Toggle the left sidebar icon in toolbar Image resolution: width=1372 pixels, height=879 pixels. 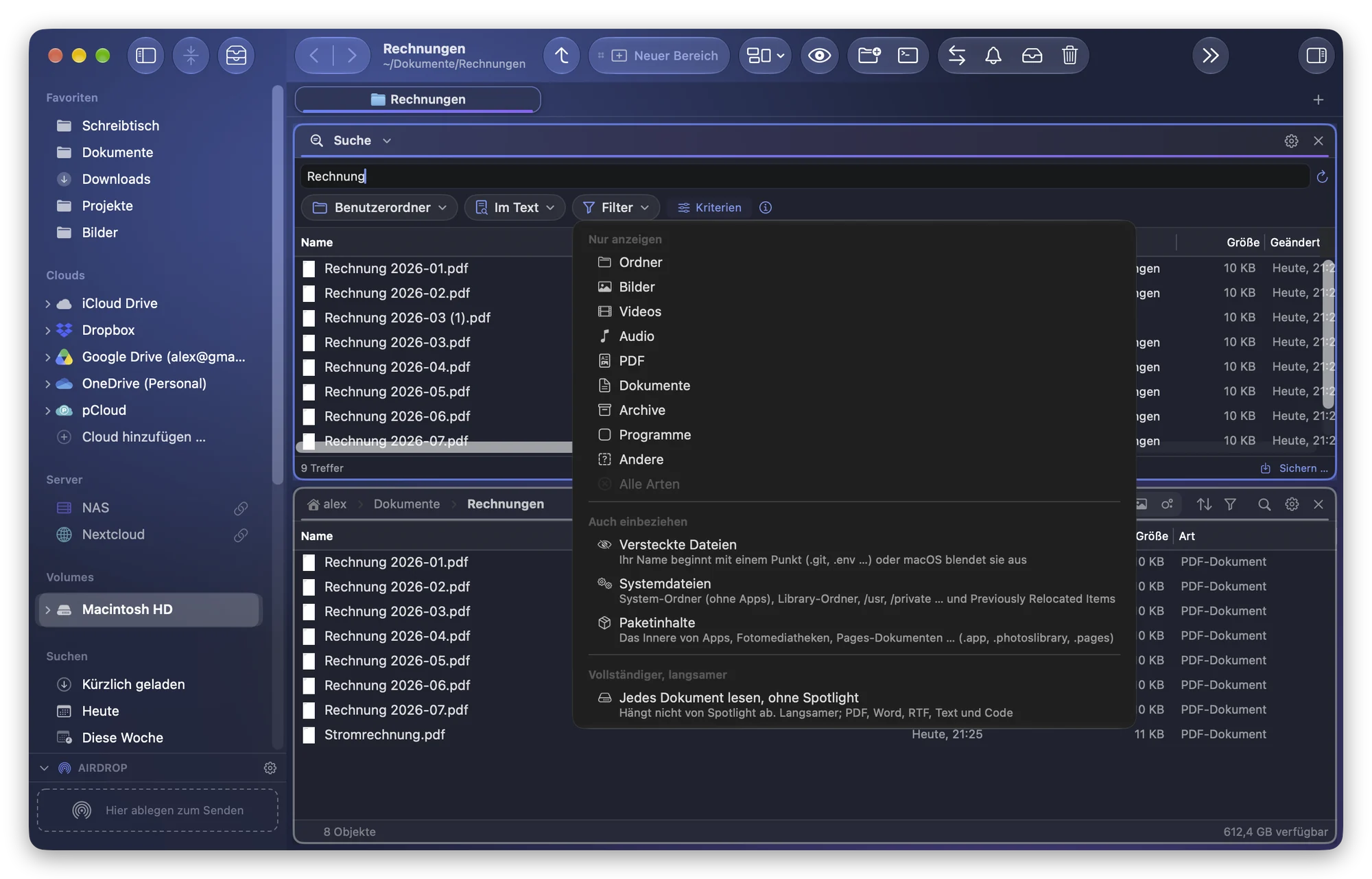(x=145, y=56)
